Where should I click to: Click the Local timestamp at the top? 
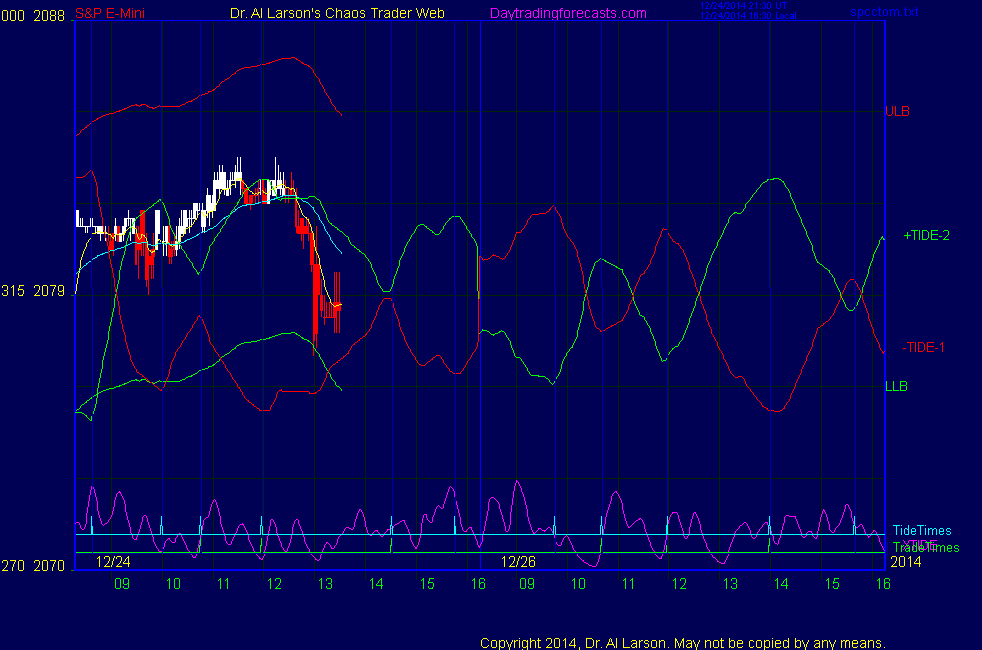pos(748,16)
